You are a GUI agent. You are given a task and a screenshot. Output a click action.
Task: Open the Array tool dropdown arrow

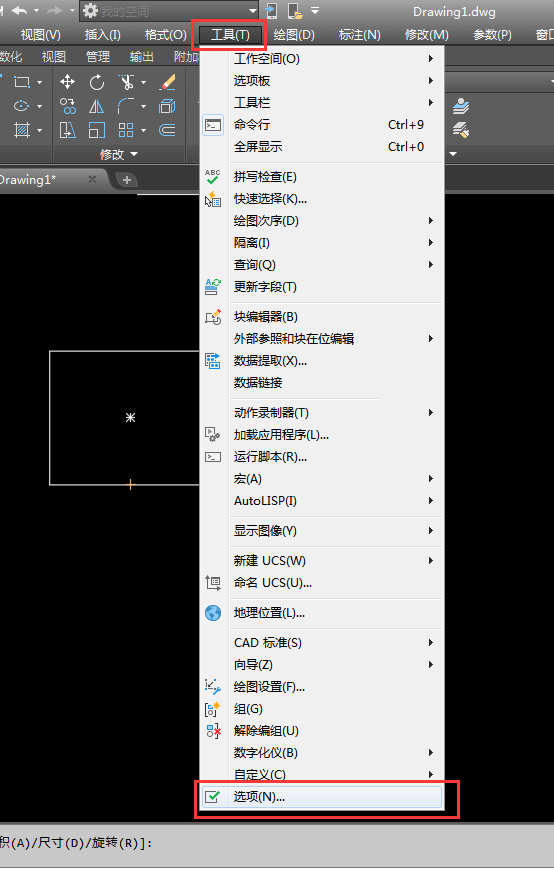(x=143, y=130)
